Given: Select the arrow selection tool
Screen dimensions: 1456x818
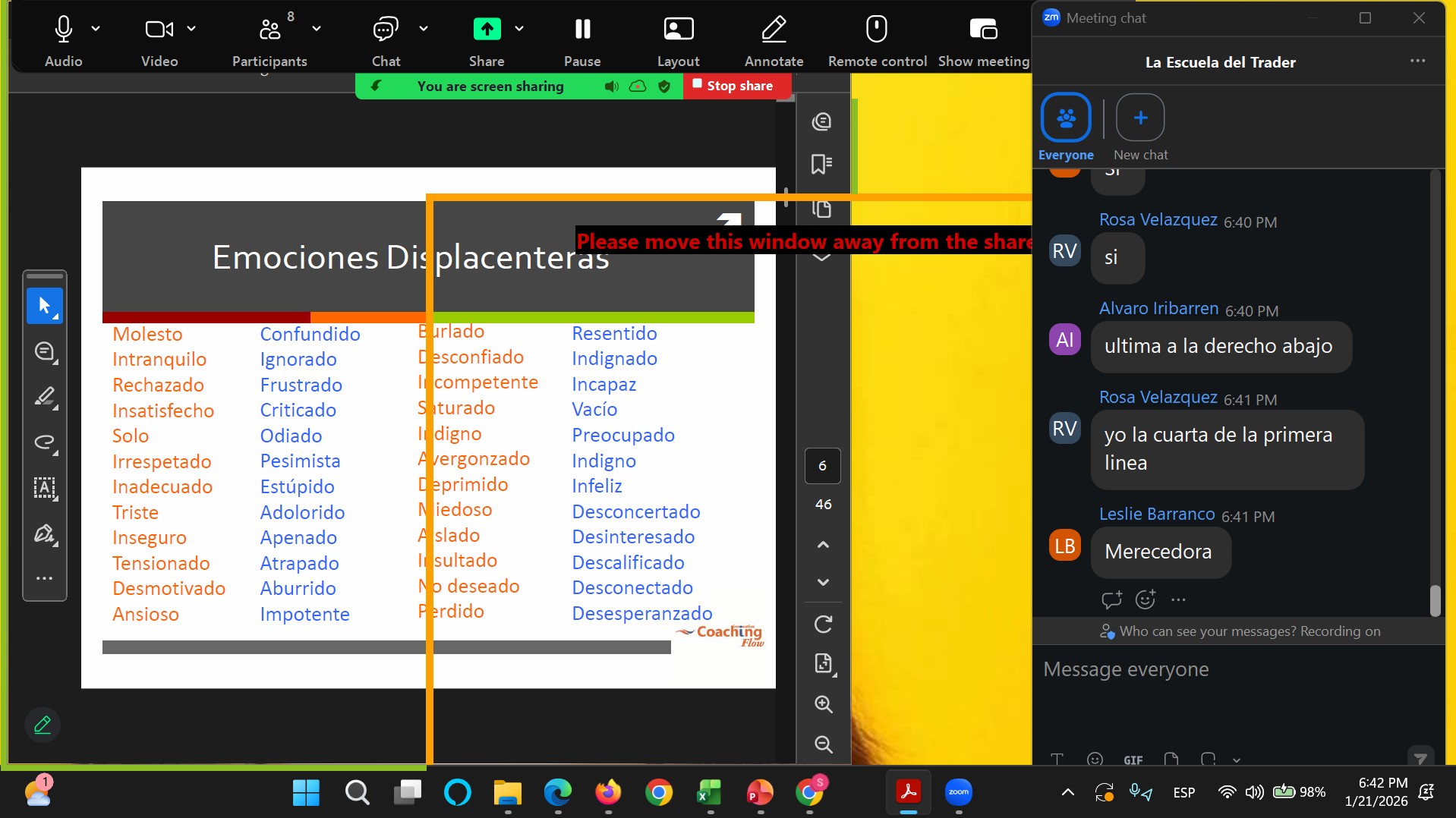Looking at the screenshot, I should [x=45, y=306].
